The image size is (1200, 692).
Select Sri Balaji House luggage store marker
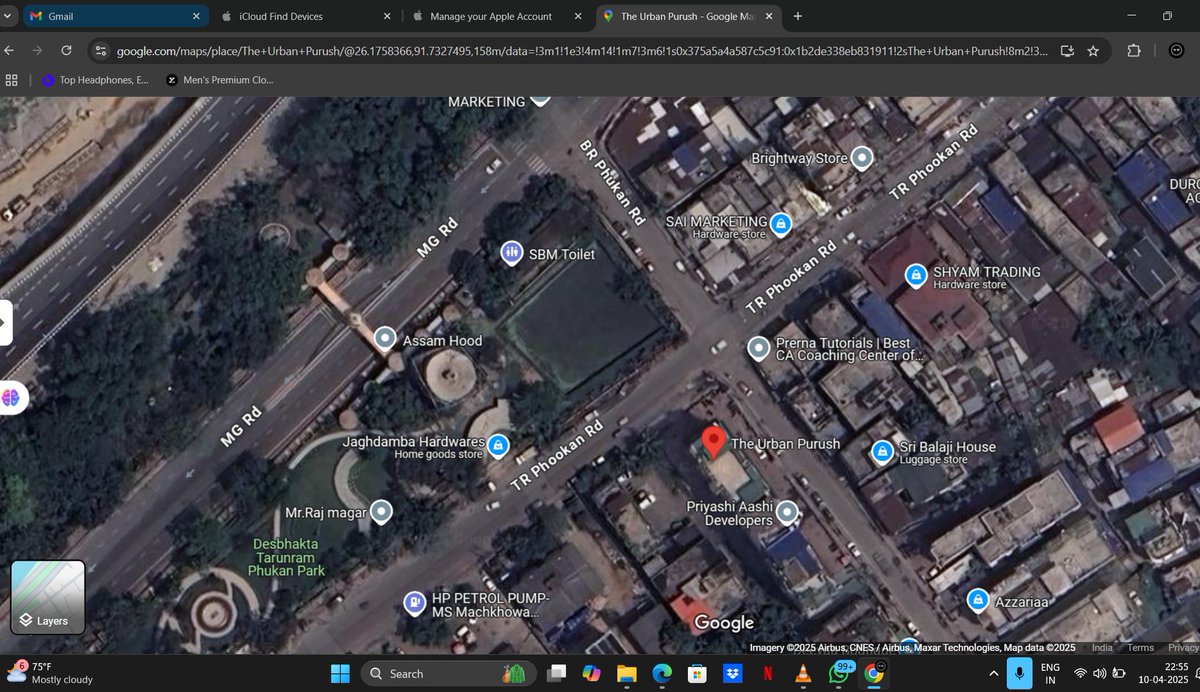[882, 451]
